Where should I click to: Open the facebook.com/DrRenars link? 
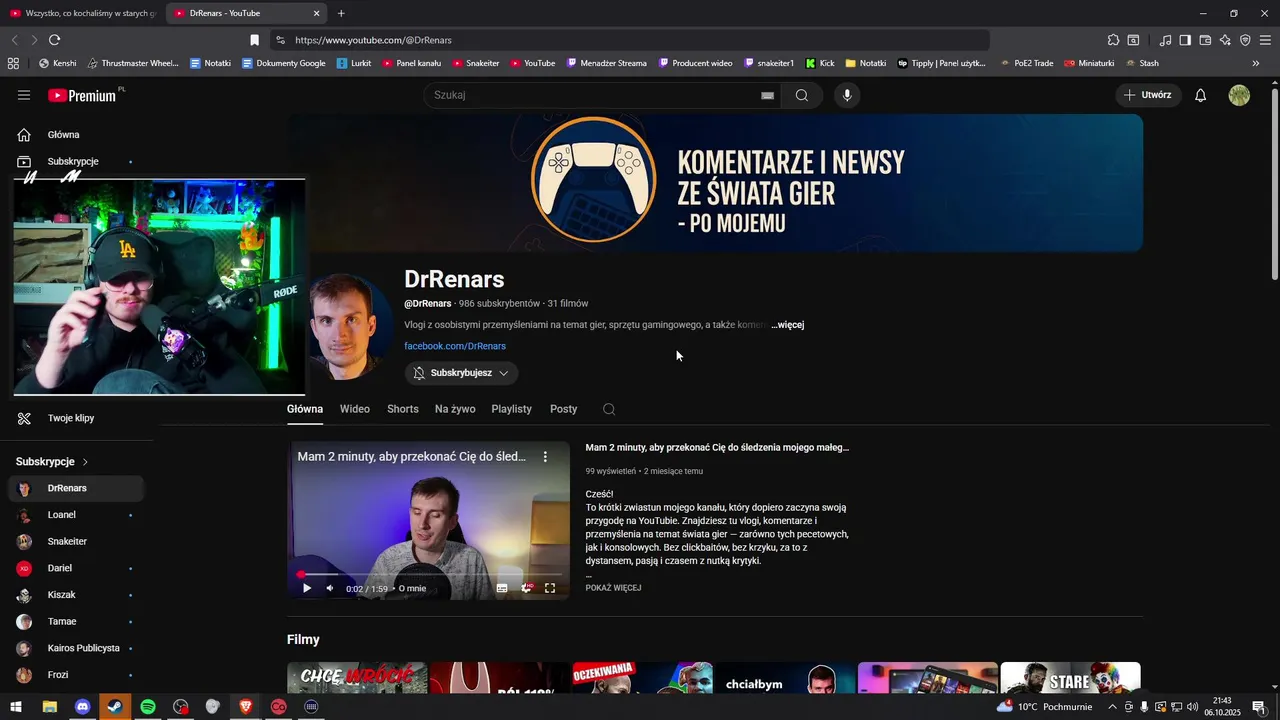(455, 346)
